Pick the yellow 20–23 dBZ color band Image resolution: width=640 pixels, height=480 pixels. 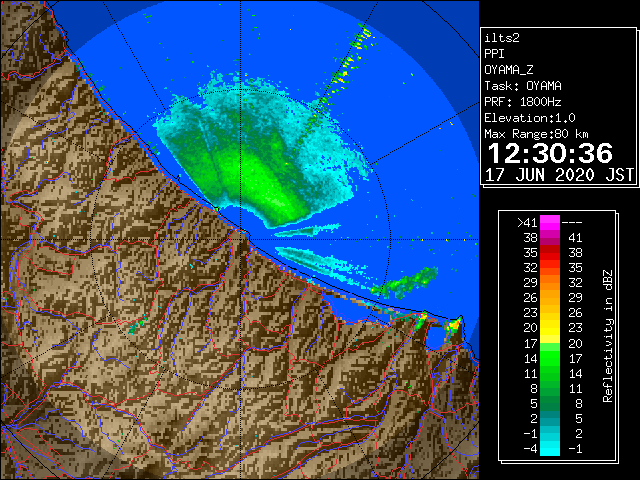(x=550, y=328)
